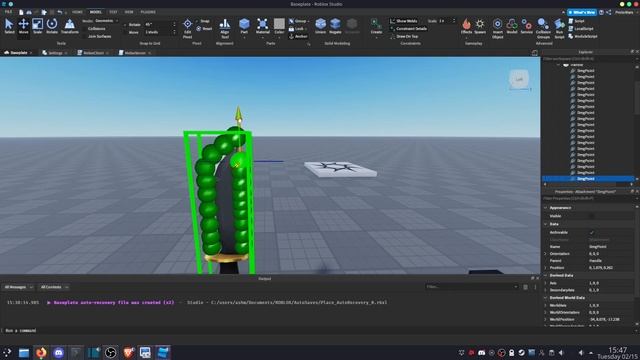
Task: Switch to the Settings document tab
Action: [x=55, y=53]
